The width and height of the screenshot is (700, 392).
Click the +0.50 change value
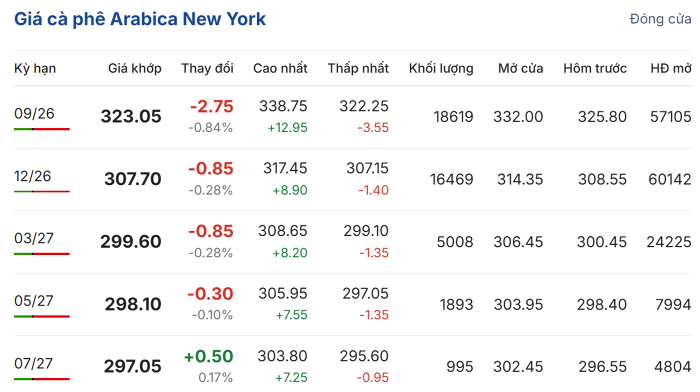[x=208, y=356]
